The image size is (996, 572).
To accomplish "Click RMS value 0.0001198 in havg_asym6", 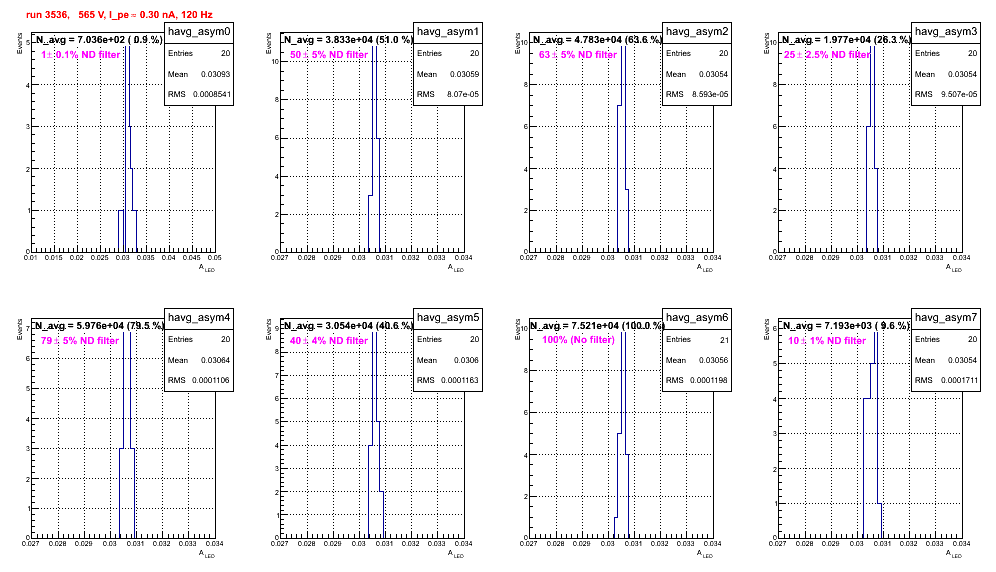I will pyautogui.click(x=710, y=380).
